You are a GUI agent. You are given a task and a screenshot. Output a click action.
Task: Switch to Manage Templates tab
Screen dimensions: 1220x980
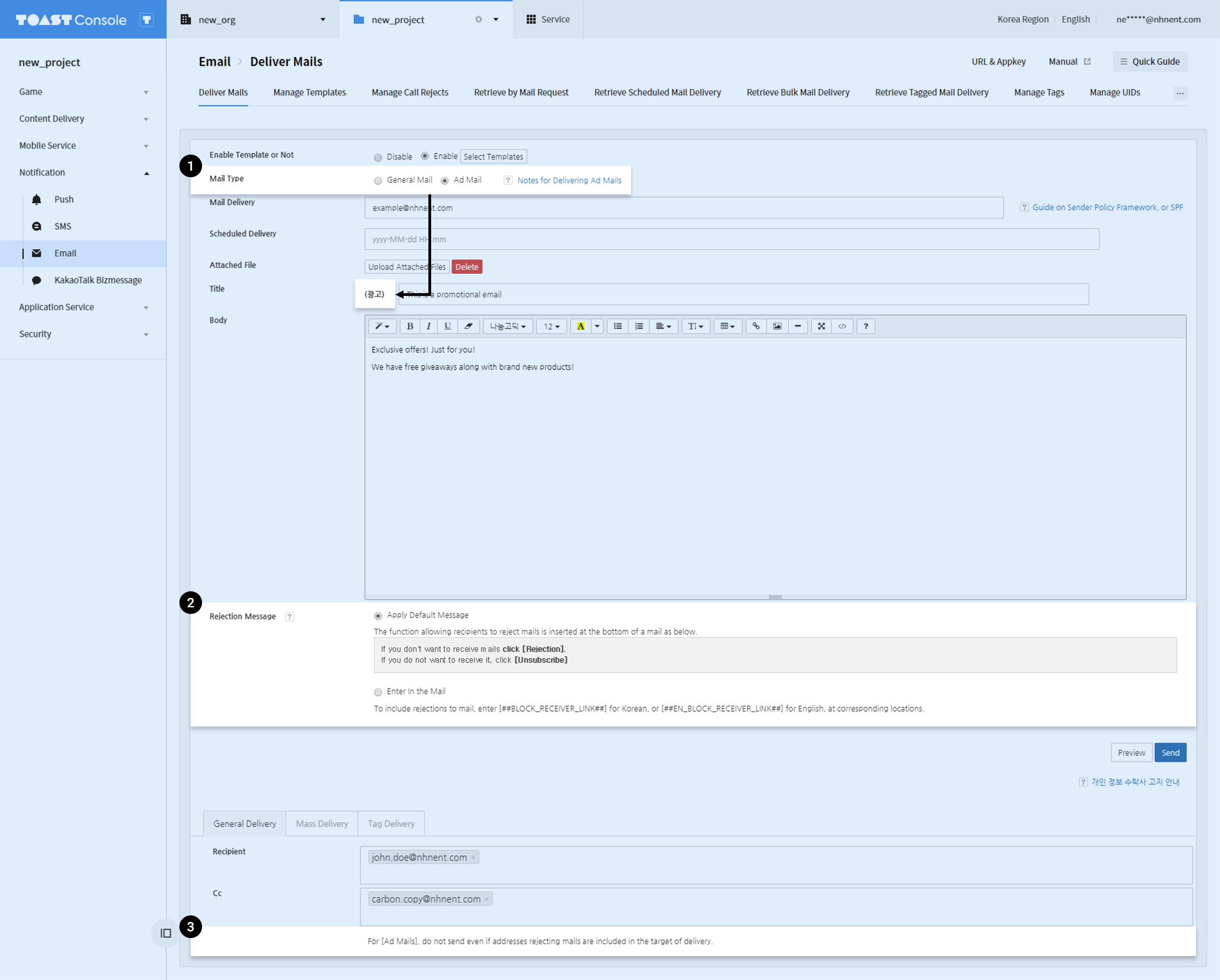309,92
